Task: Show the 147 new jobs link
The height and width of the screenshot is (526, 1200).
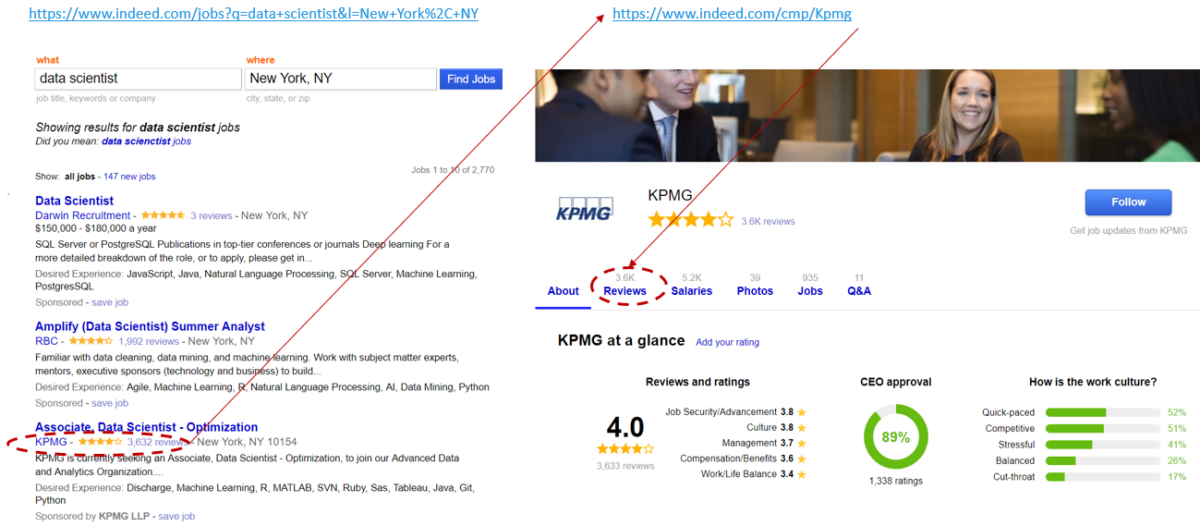Action: [x=130, y=176]
